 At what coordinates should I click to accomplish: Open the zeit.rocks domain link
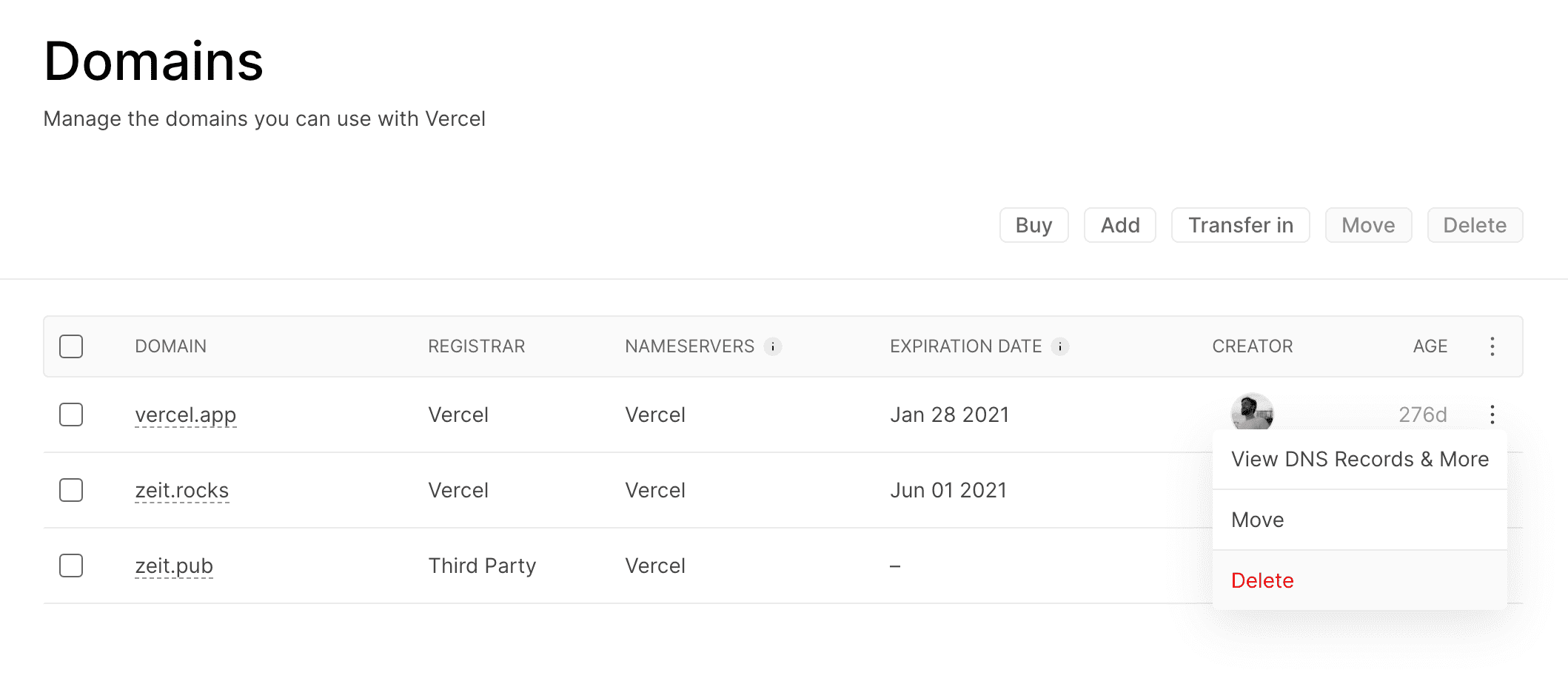pos(181,490)
